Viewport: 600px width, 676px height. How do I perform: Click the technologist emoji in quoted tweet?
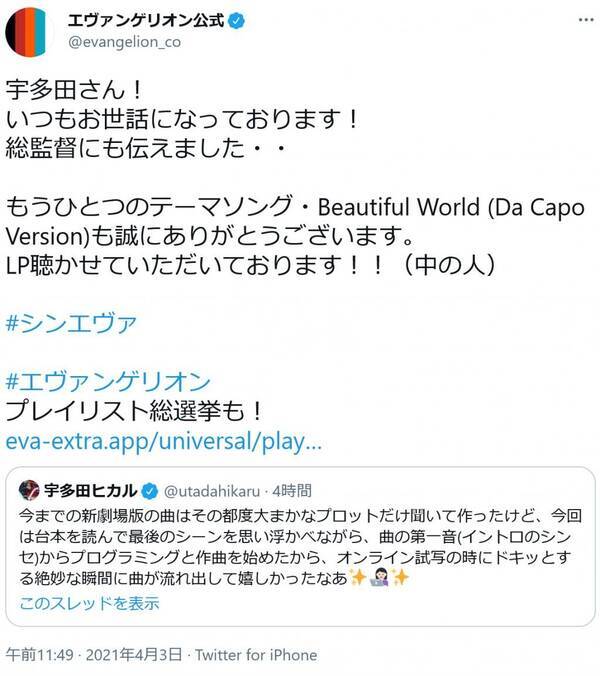[x=379, y=577]
